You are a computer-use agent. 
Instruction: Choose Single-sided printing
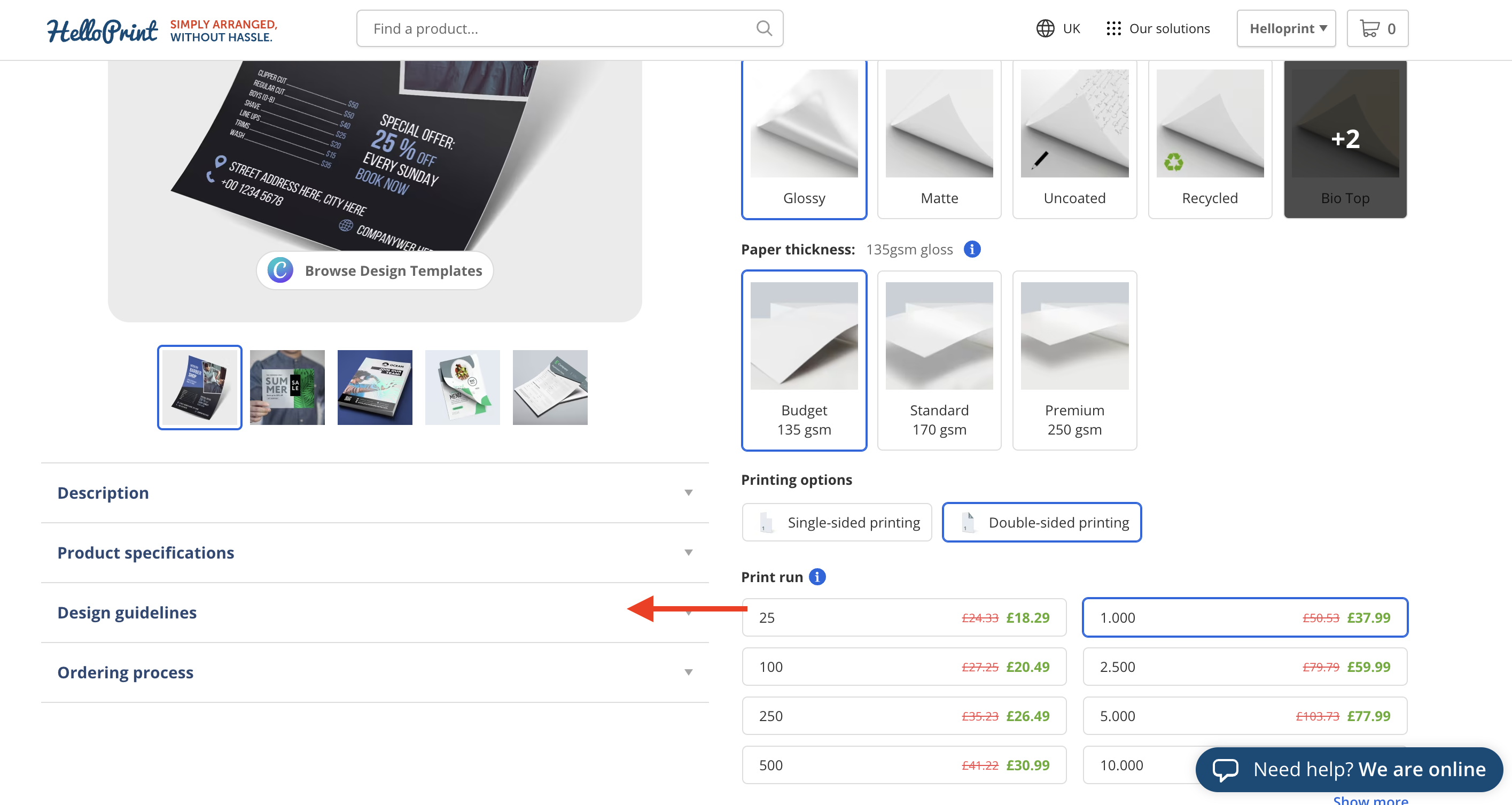click(837, 522)
